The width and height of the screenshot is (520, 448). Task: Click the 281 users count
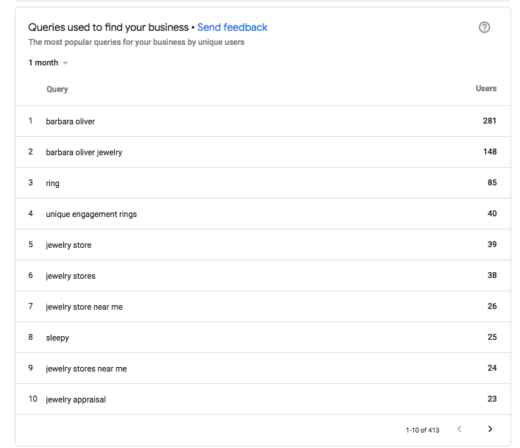(490, 121)
